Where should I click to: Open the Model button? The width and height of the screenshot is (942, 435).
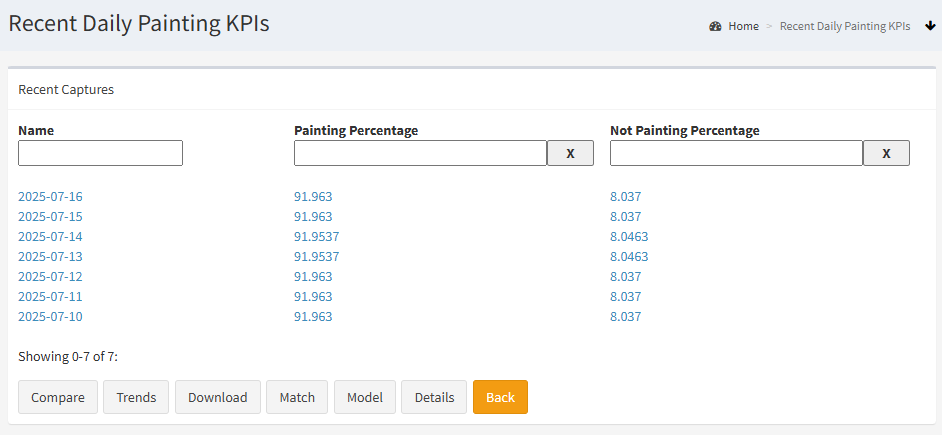click(x=365, y=397)
